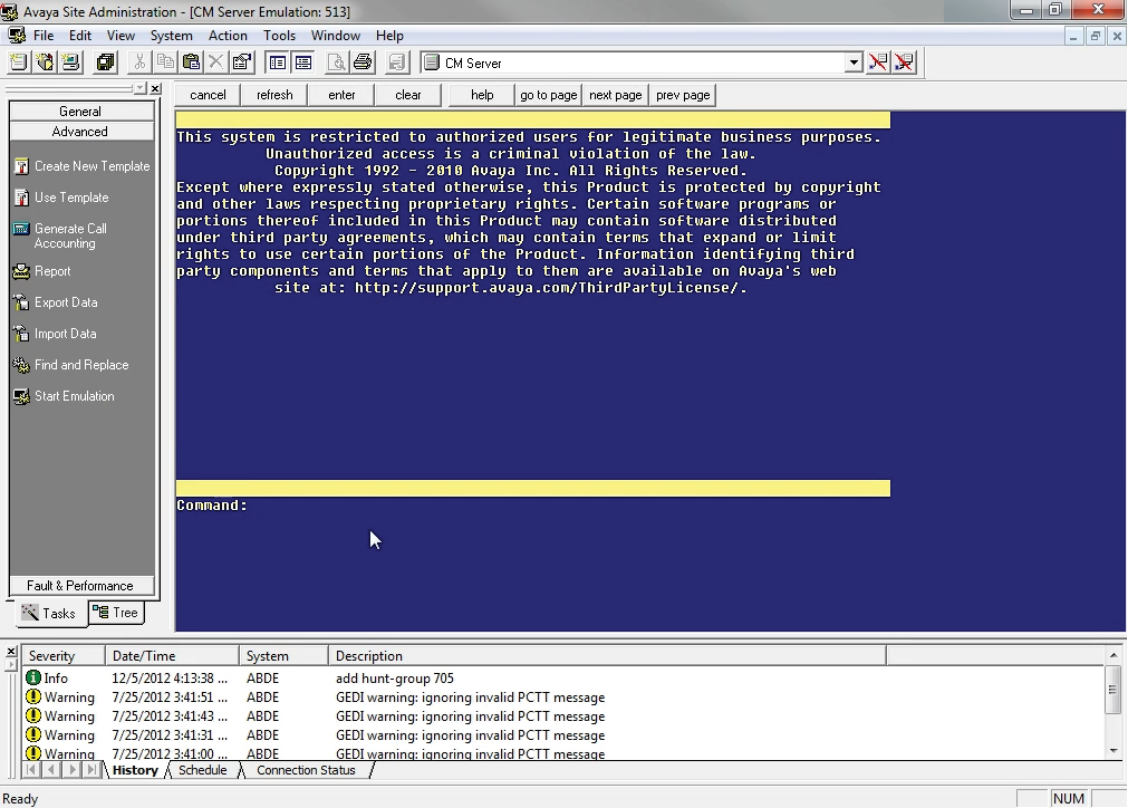1127x808 pixels.
Task: Click the Paste clipboard toolbar icon
Action: (x=191, y=63)
